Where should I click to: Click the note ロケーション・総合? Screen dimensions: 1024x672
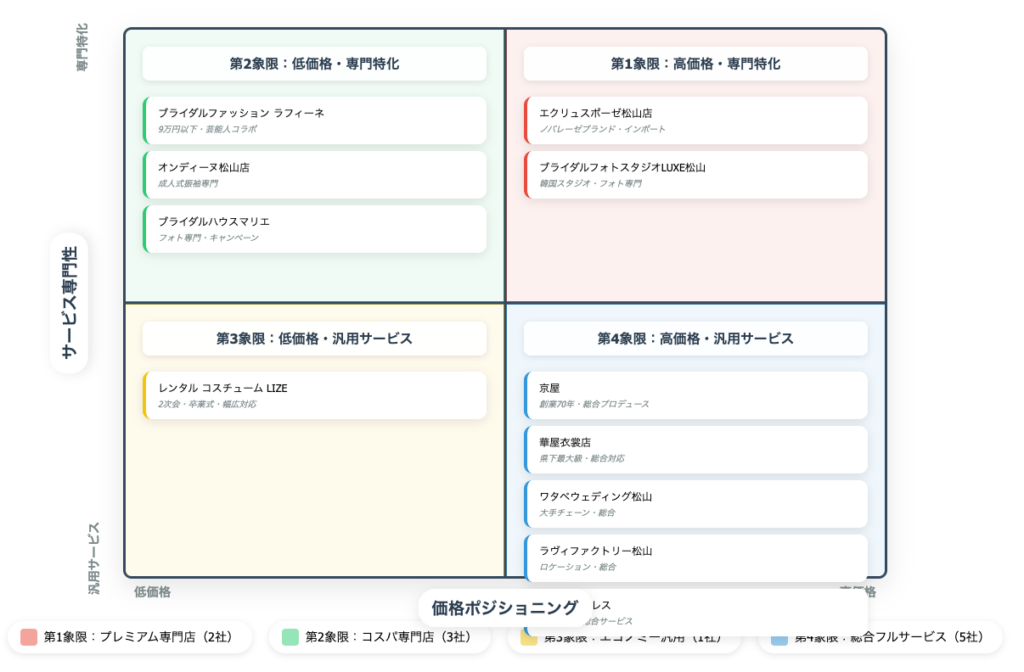point(577,567)
